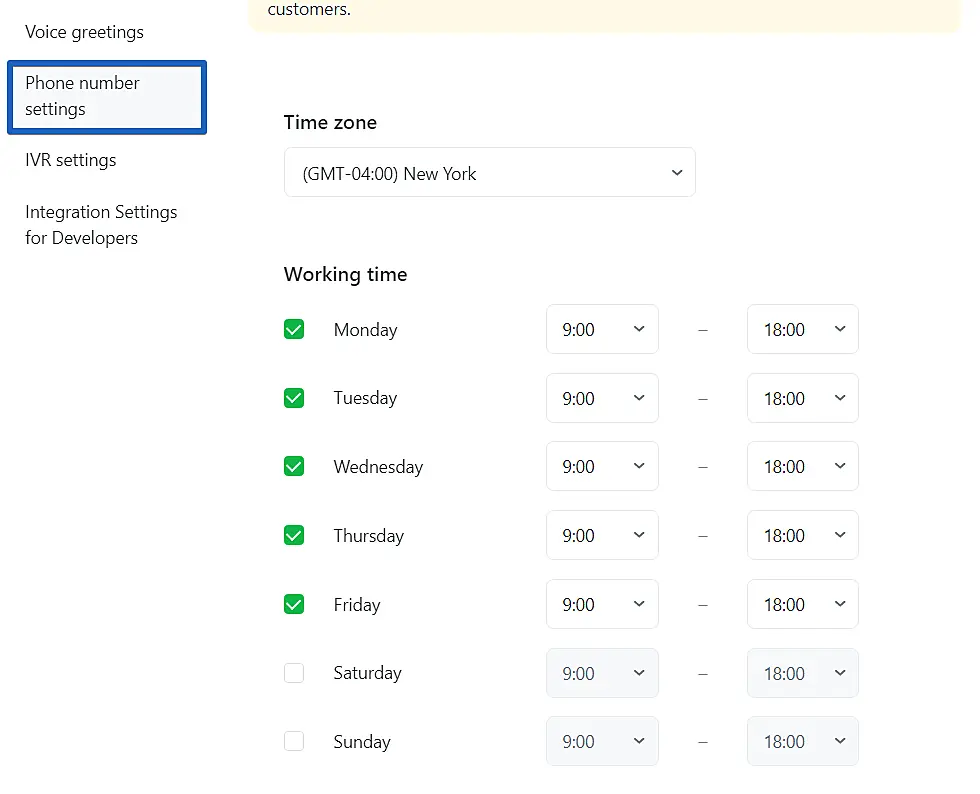Open Thursday end time dropdown
This screenshot has width=980, height=794.
802,535
